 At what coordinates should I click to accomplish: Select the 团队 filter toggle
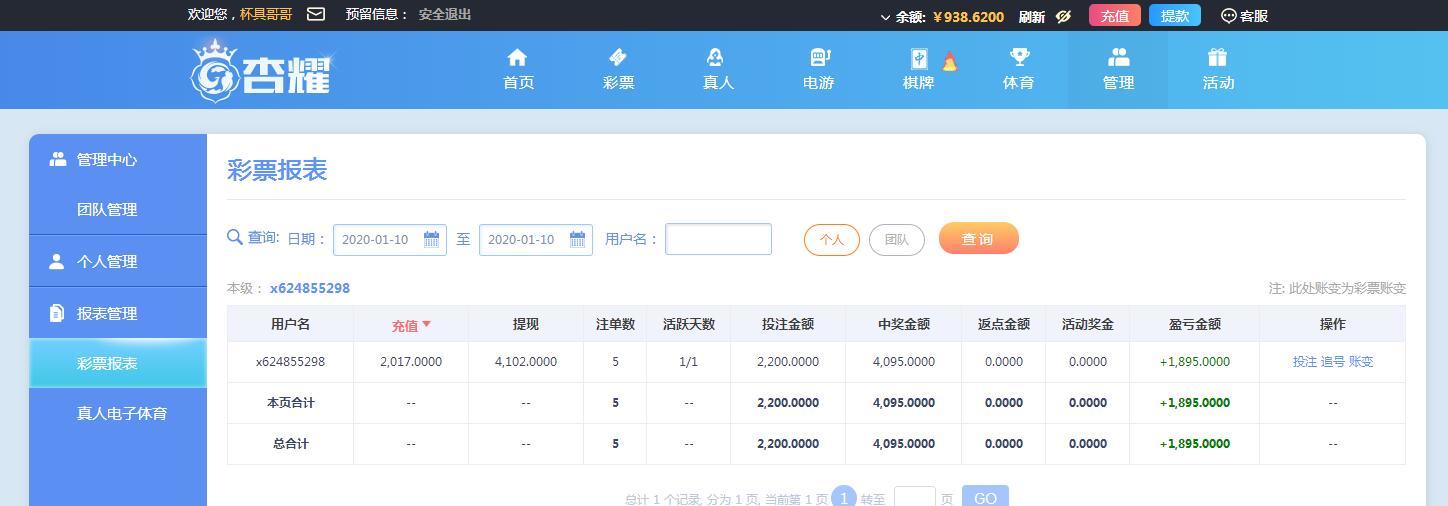(x=897, y=240)
